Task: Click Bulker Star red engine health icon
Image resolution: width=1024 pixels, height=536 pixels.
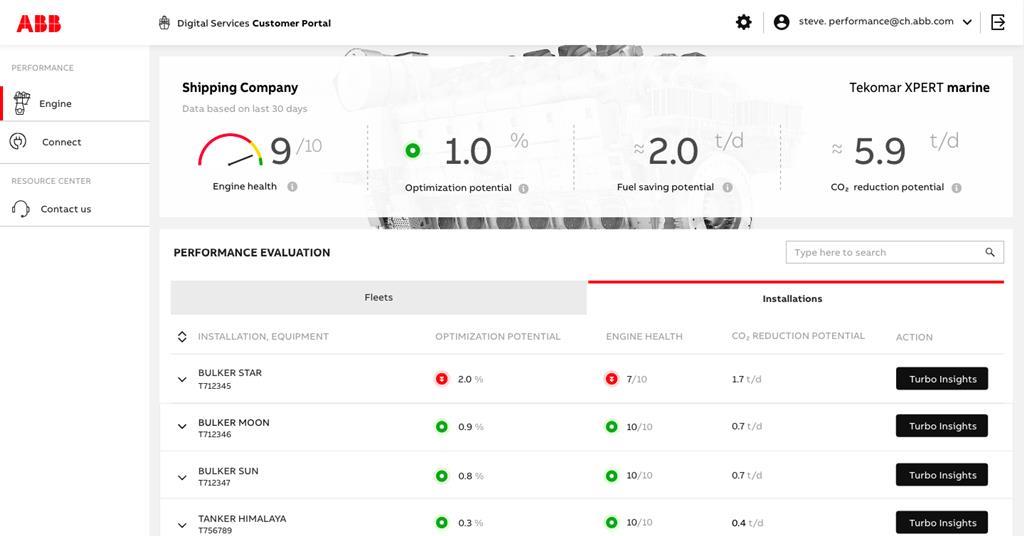Action: (x=611, y=379)
